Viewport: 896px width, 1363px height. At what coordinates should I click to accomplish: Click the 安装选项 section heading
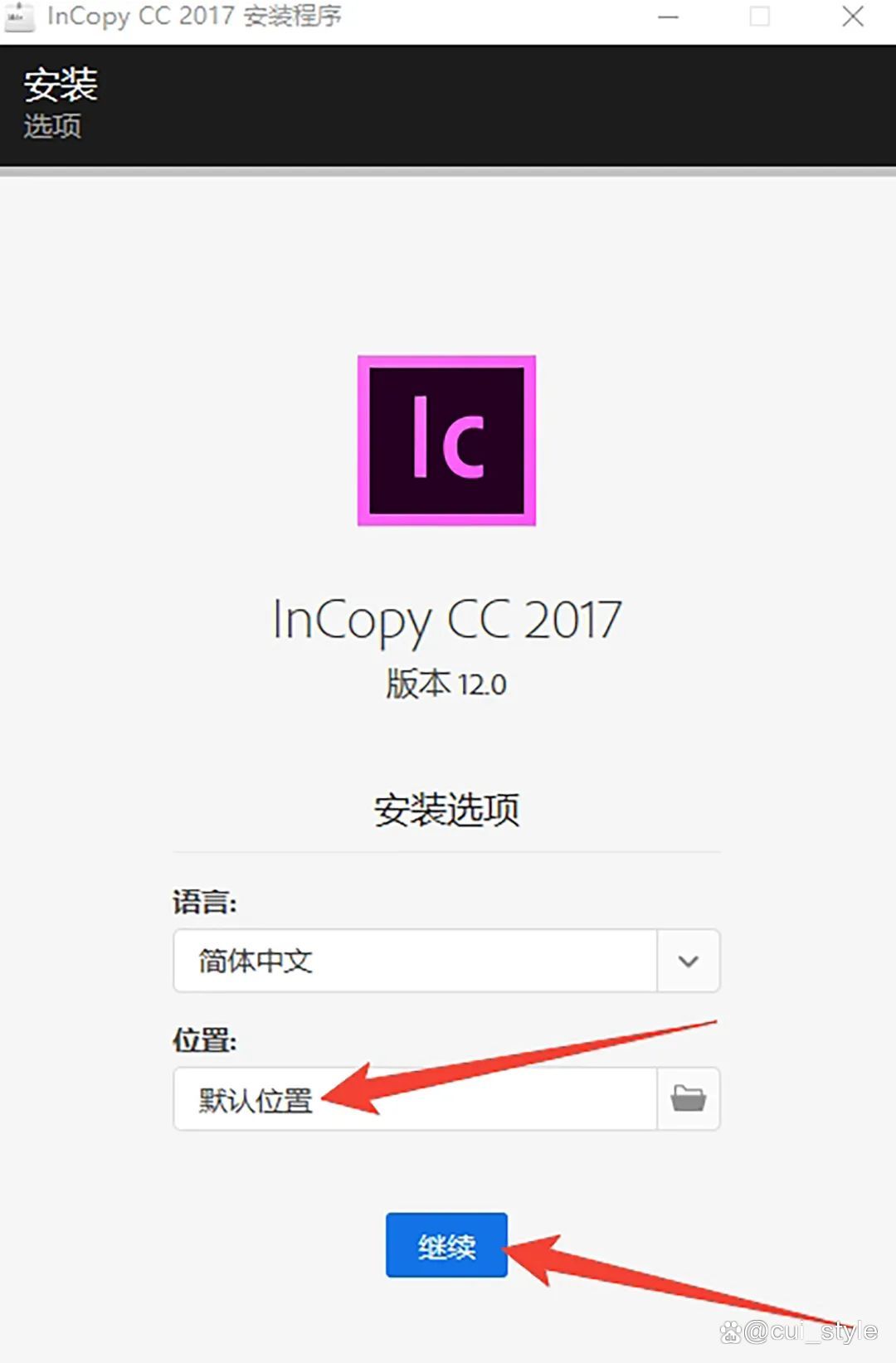tap(446, 810)
